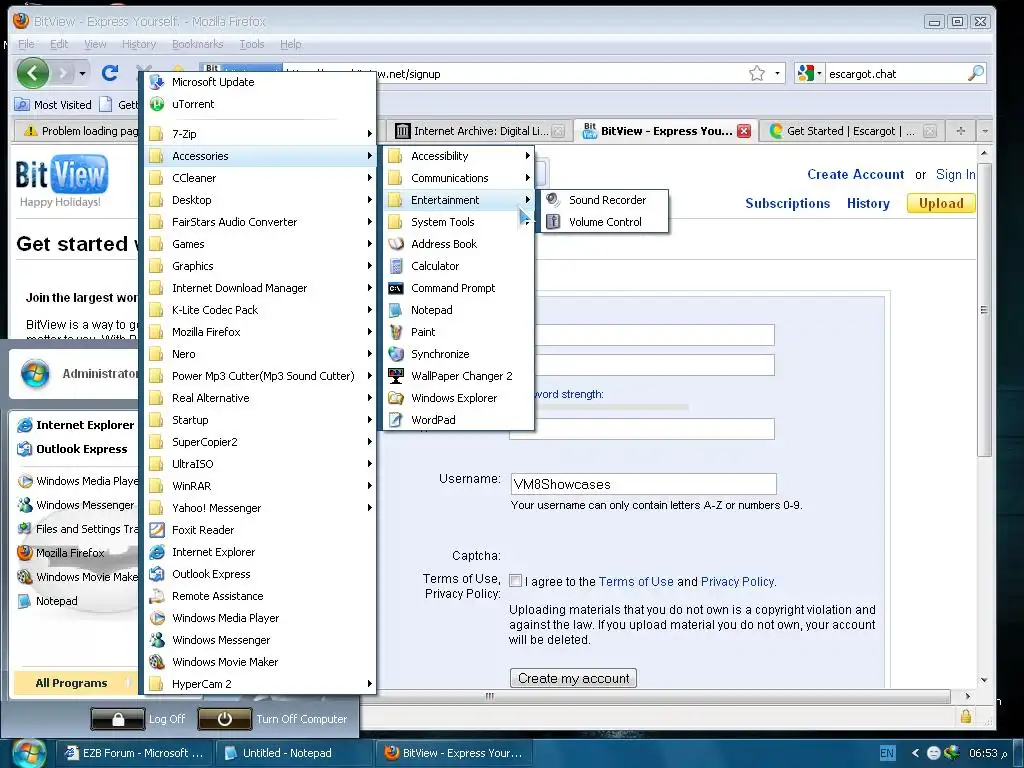Screen dimensions: 1024x768
Task: Open the Terms of Use link
Action: pyautogui.click(x=635, y=581)
